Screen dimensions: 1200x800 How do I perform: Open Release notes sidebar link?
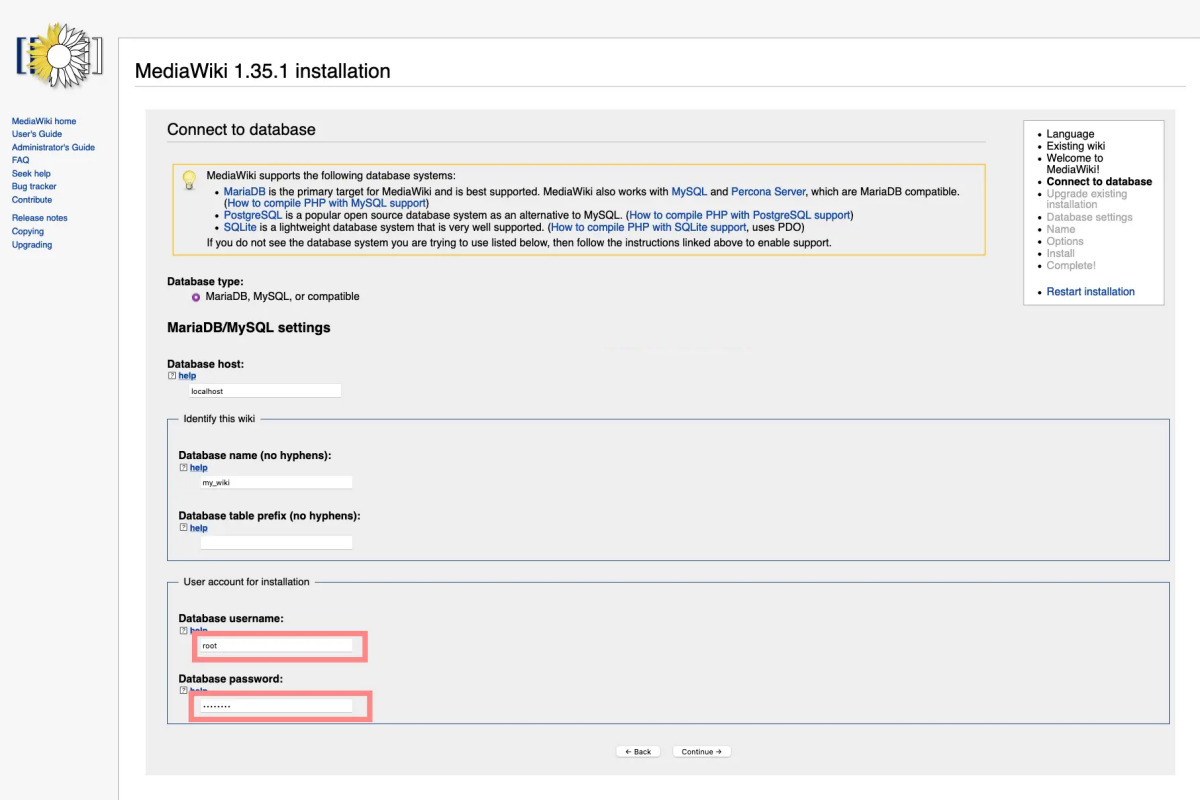(x=40, y=218)
